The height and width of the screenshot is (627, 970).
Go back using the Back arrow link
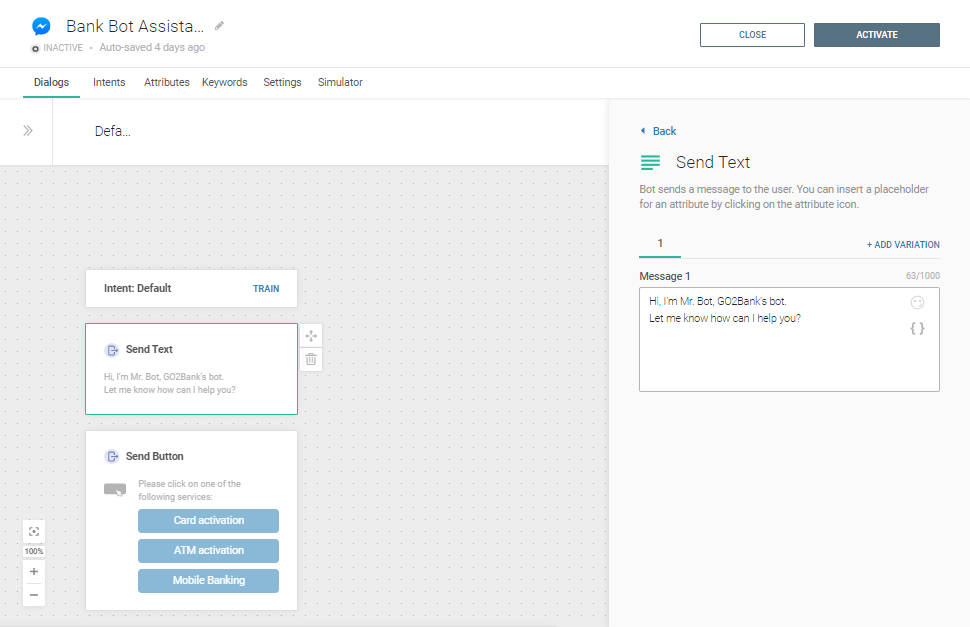(658, 131)
